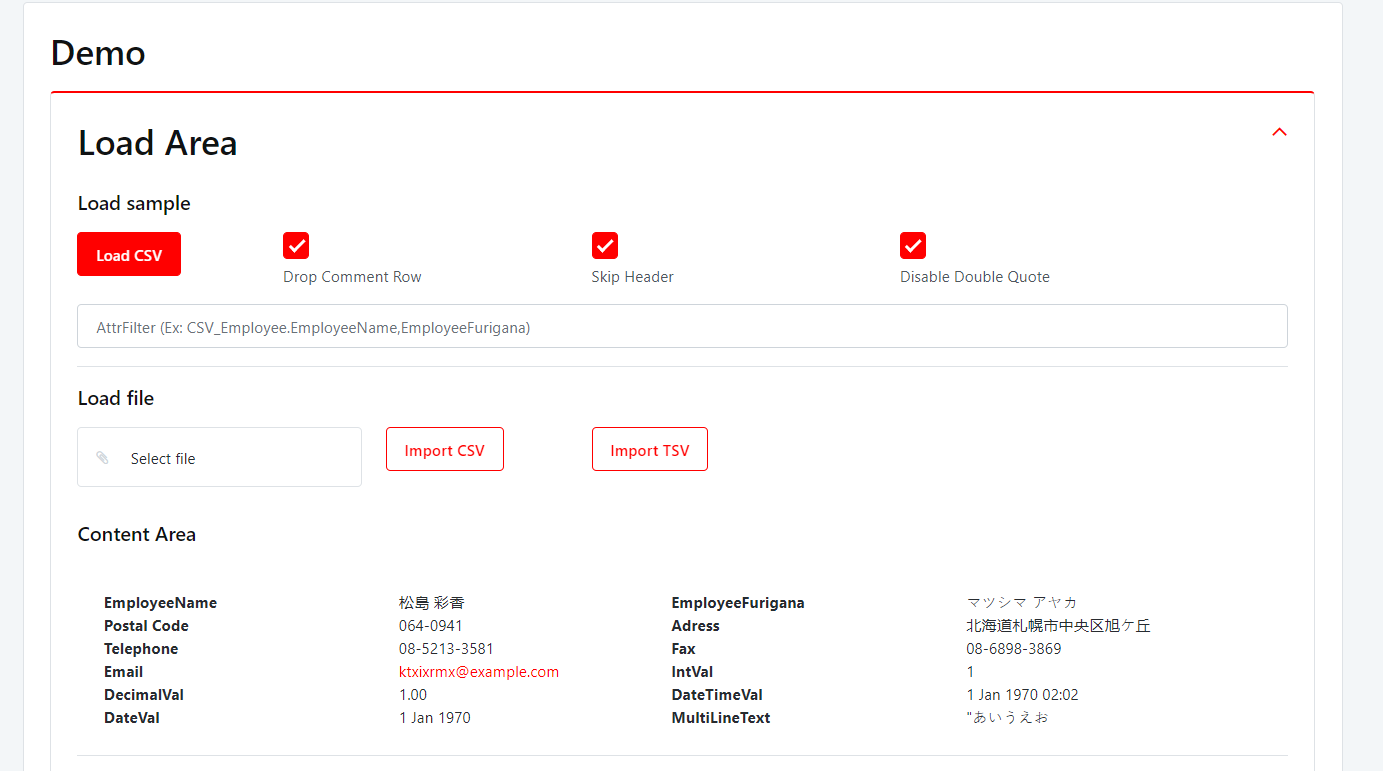Focus the AttrFilter text field
1383x771 pixels.
point(682,327)
